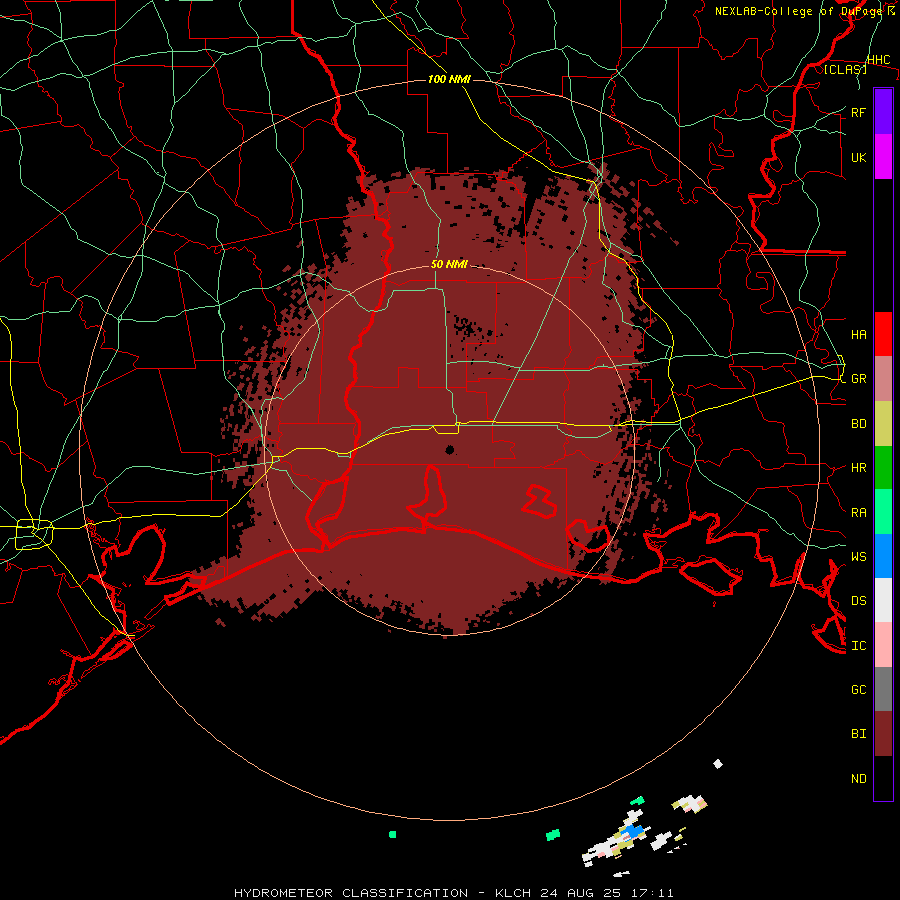Click the IC light-pink legend swatch

click(883, 645)
